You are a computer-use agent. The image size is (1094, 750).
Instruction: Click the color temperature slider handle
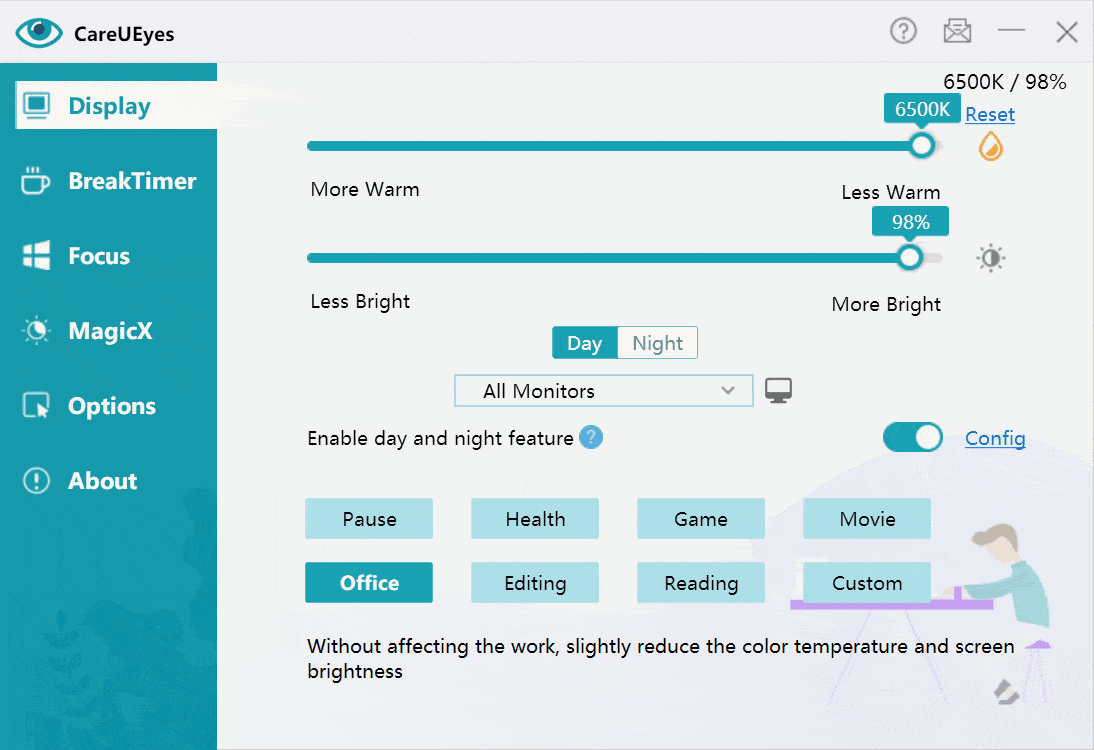pos(921,146)
